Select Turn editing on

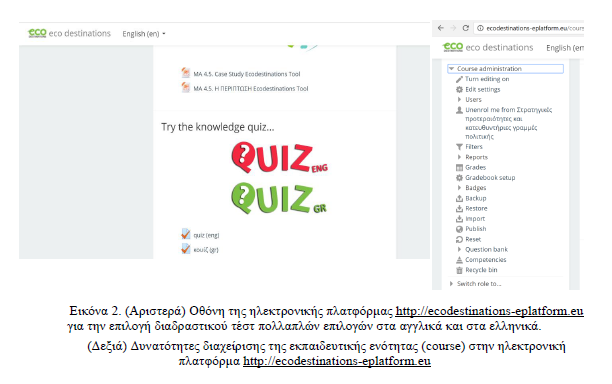pyautogui.click(x=487, y=79)
